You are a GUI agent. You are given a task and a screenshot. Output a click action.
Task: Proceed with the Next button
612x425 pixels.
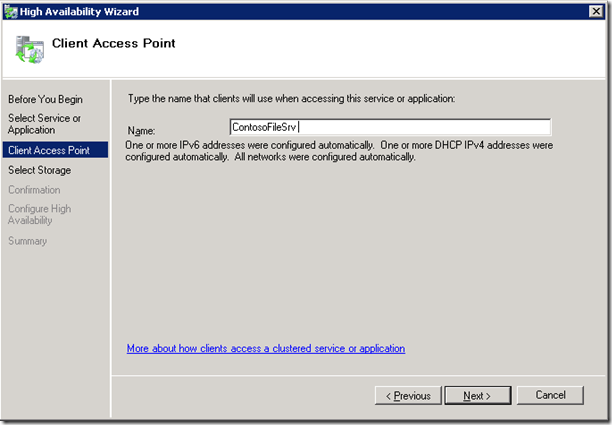point(478,396)
